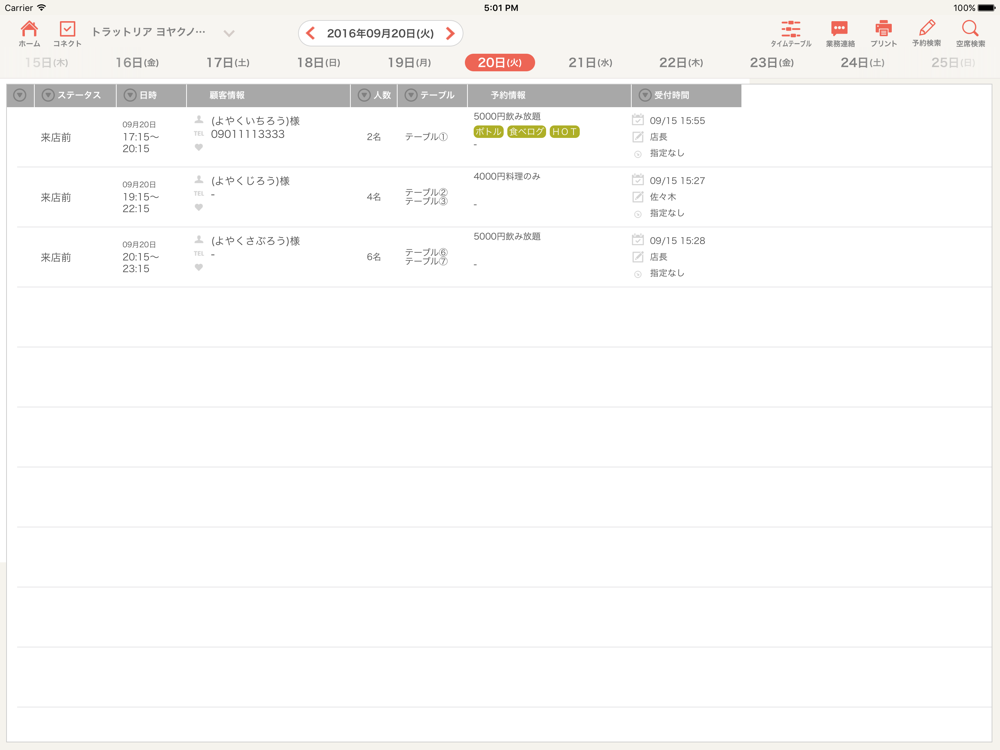Click the Print (プリント) icon
Viewport: 1000px width, 750px height.
click(883, 33)
